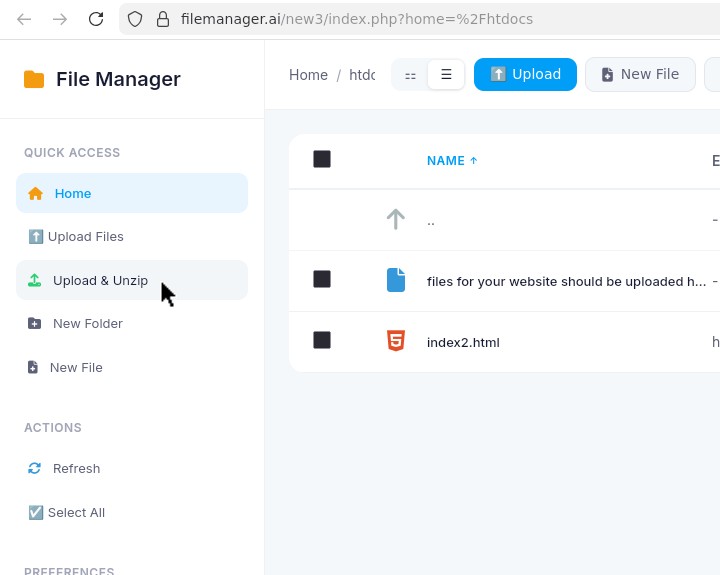Switch to list view layout

446,75
